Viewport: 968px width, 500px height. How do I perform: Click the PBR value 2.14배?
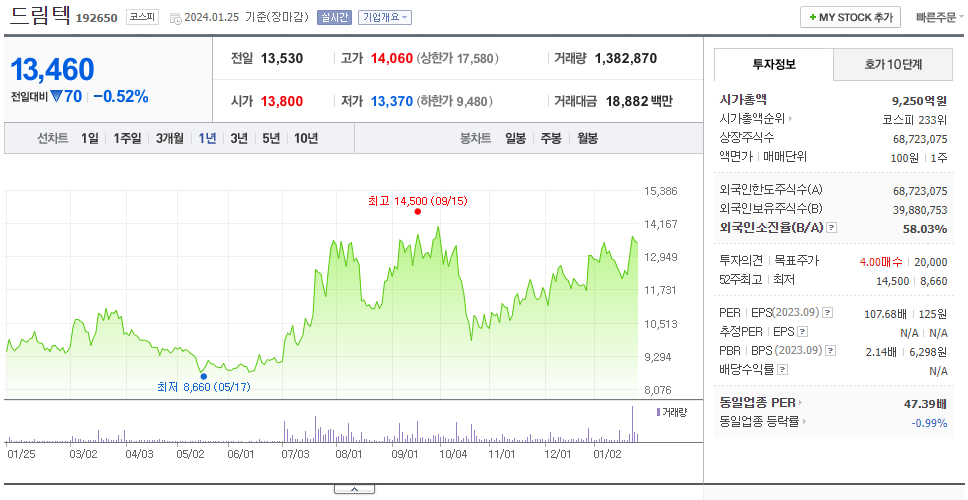click(x=881, y=352)
